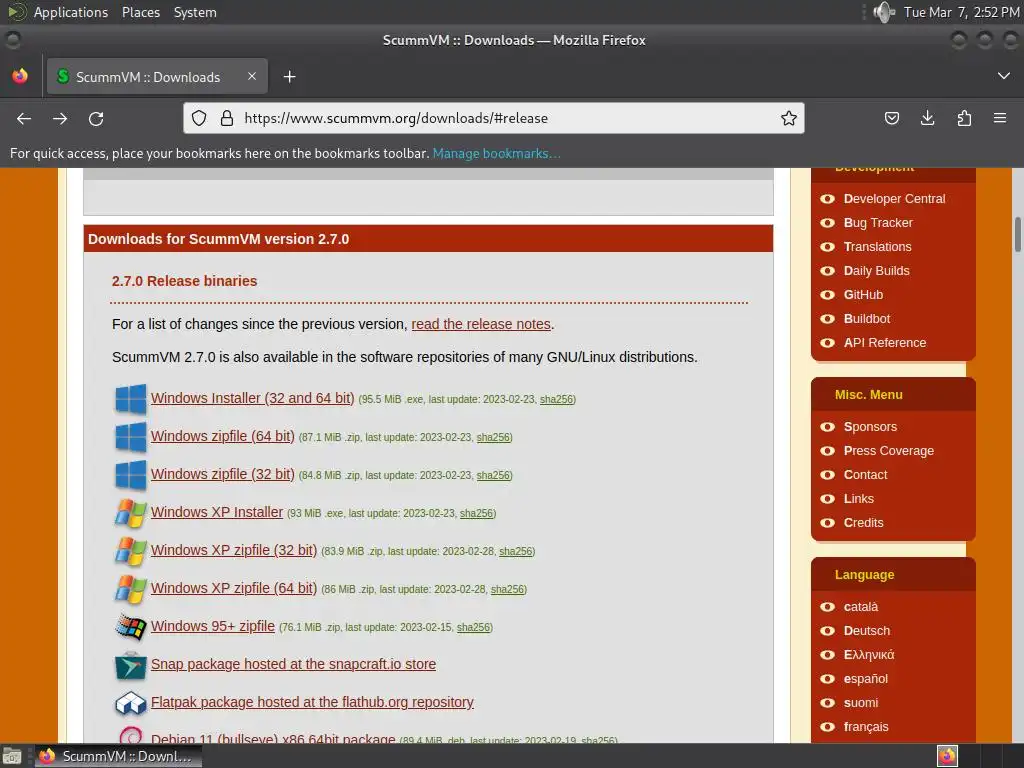Select the ScummVM :: Downloads tab
Screen dimensions: 1024x768
157,77
